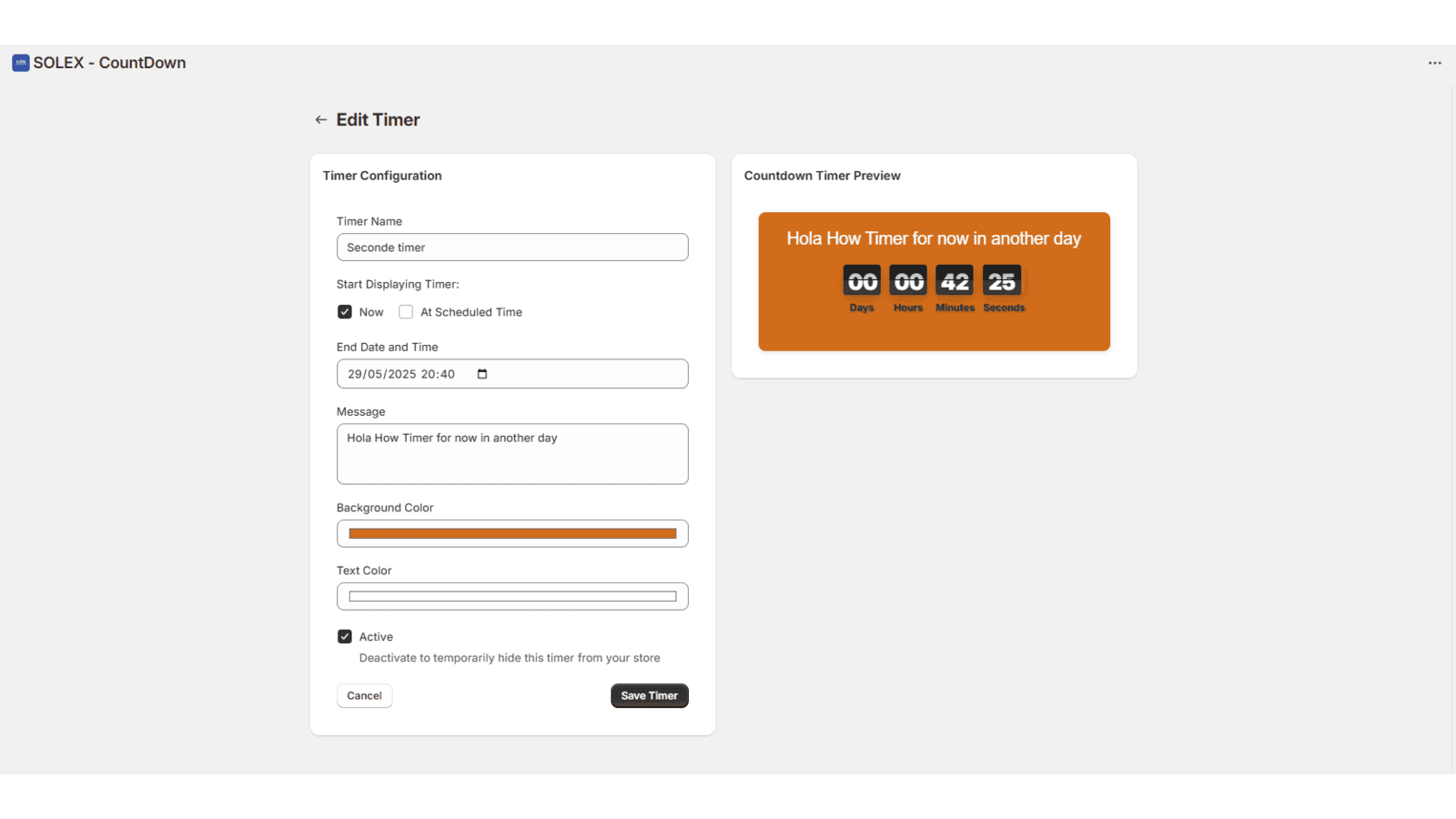Open the End Date and Time field

click(x=409, y=373)
